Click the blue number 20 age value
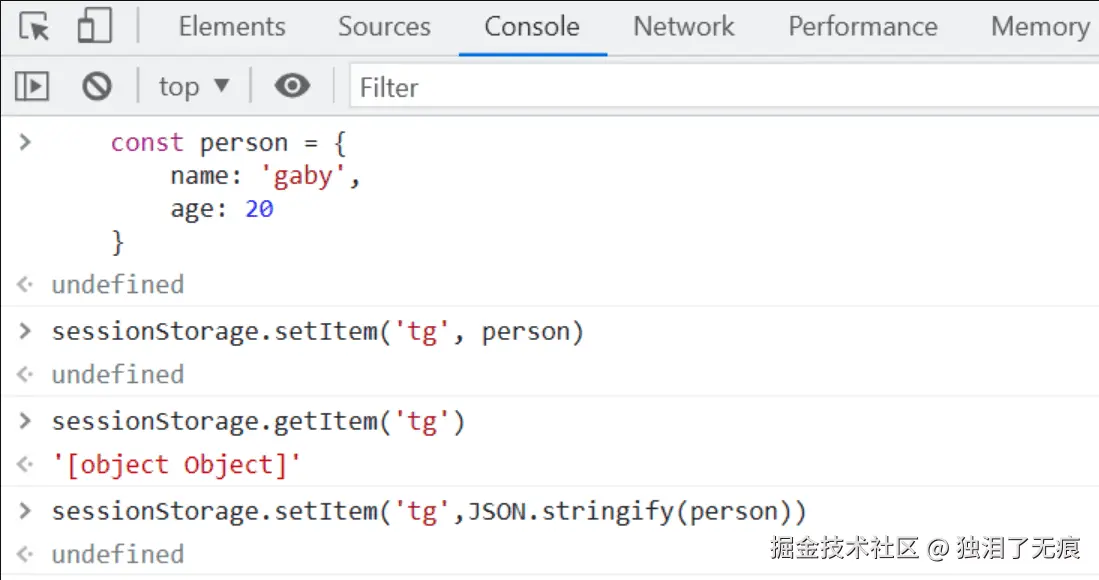1099x580 pixels. [x=259, y=209]
